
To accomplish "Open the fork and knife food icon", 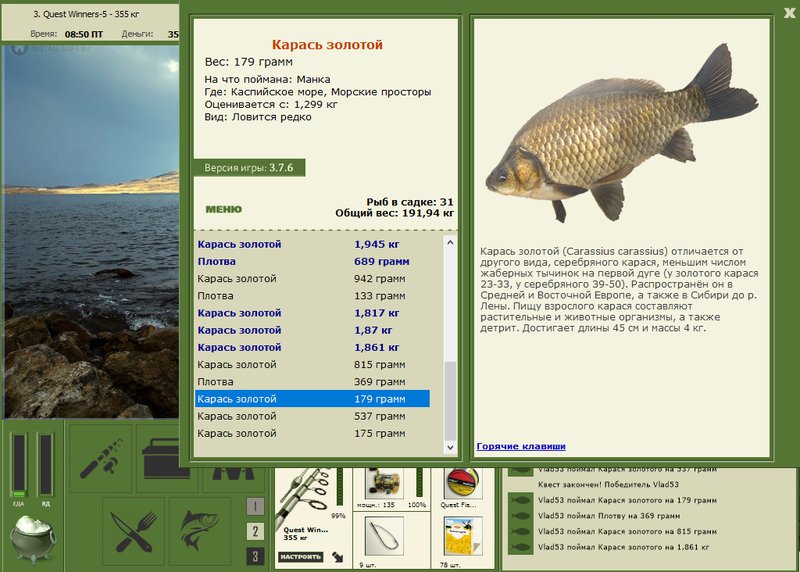I will 133,532.
